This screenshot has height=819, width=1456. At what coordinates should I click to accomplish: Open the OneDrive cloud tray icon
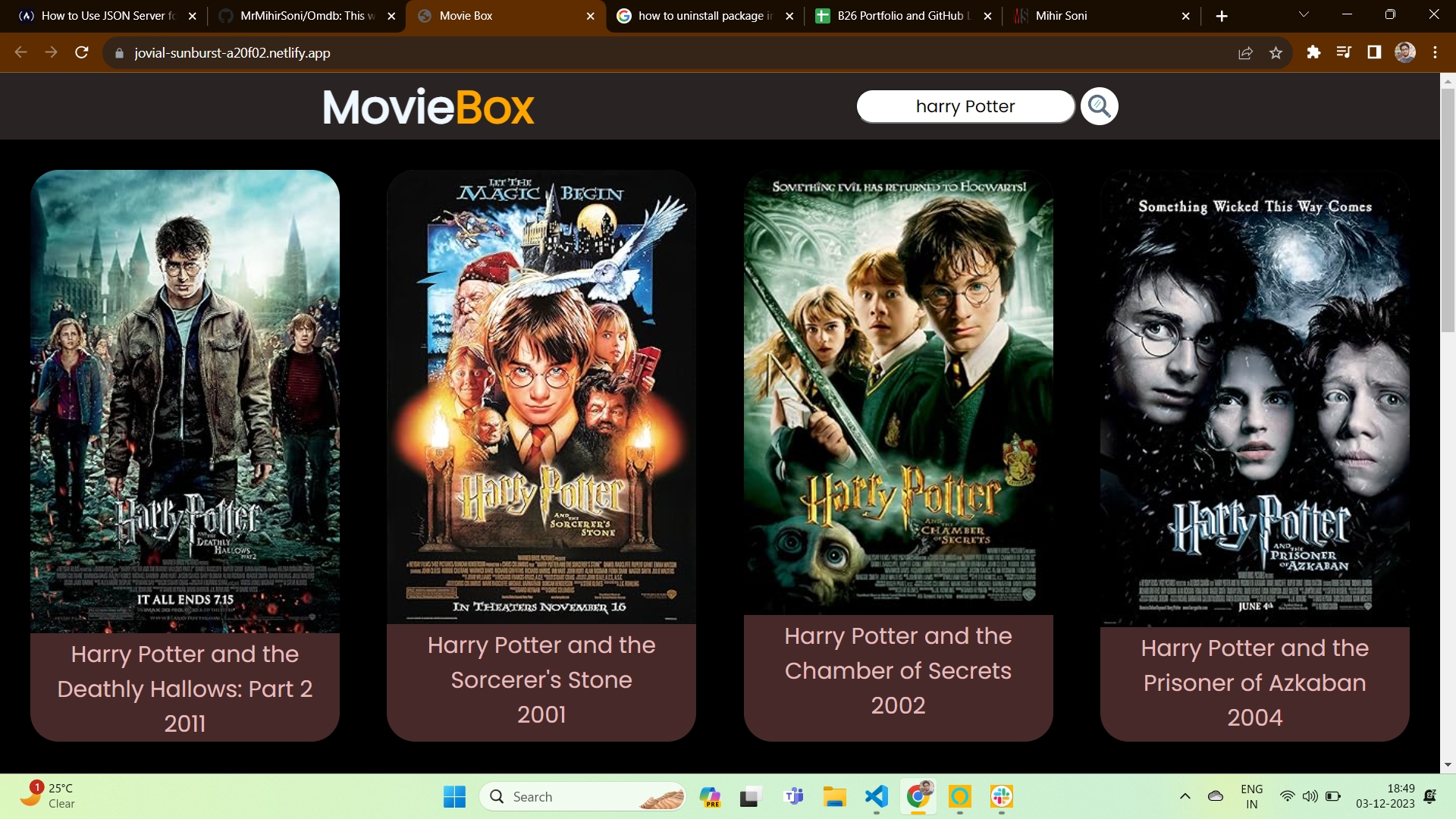coord(1215,796)
